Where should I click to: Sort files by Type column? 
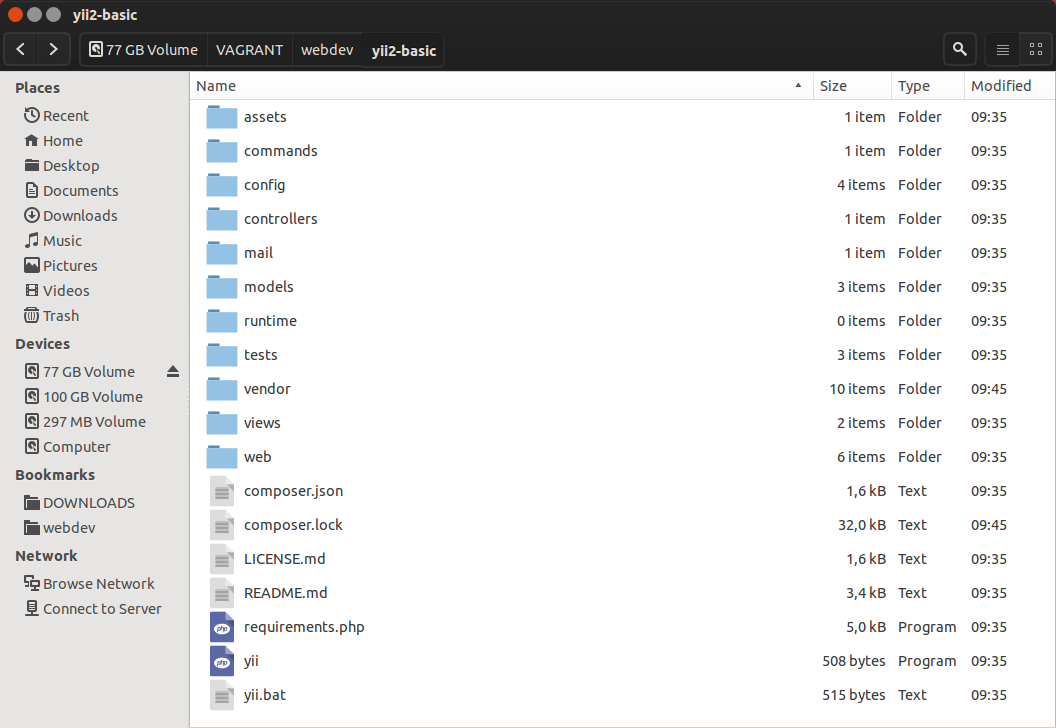tap(926, 86)
